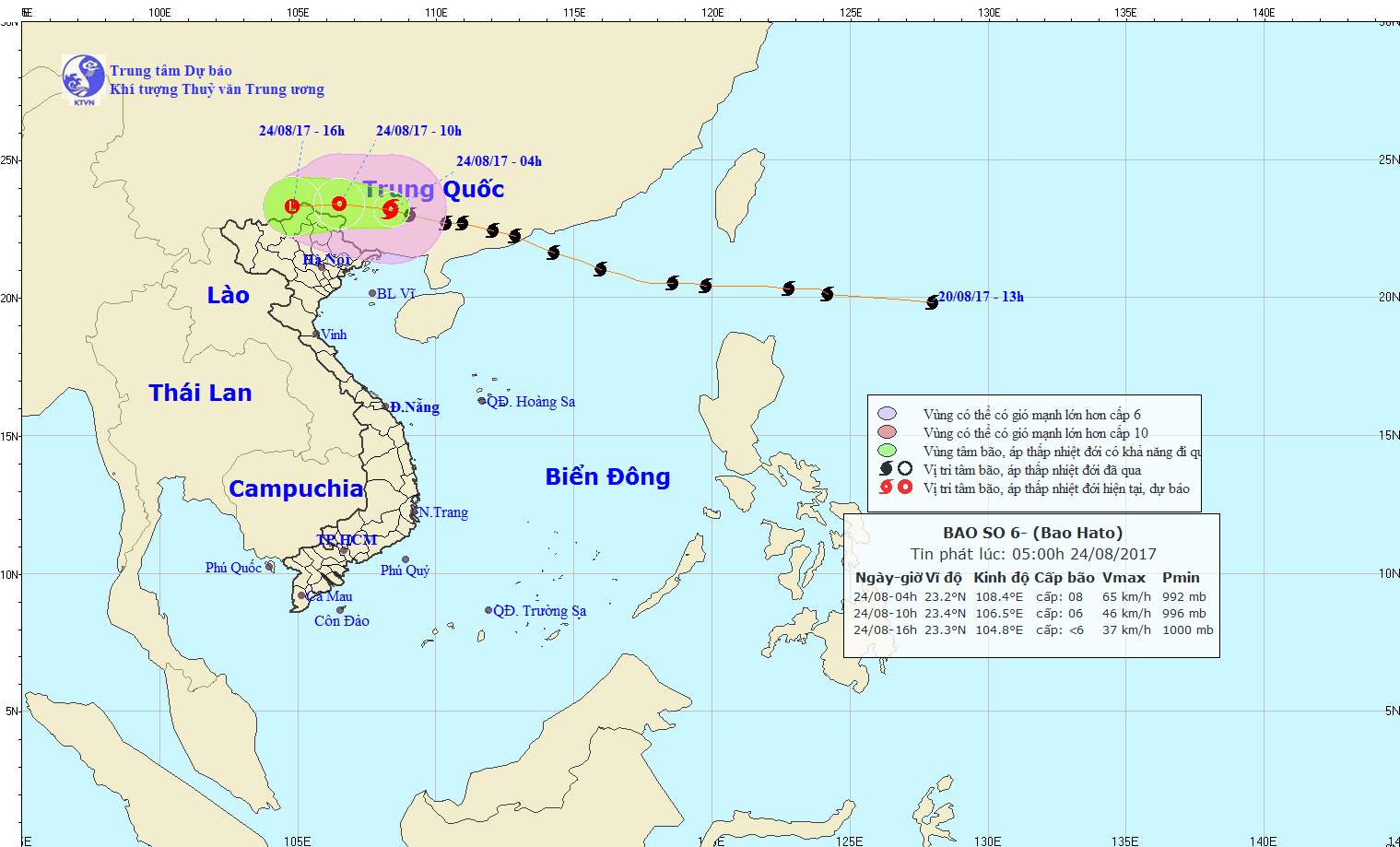This screenshot has width=1400, height=847.
Task: Click the Cà Mau marker dot
Action: click(x=301, y=595)
